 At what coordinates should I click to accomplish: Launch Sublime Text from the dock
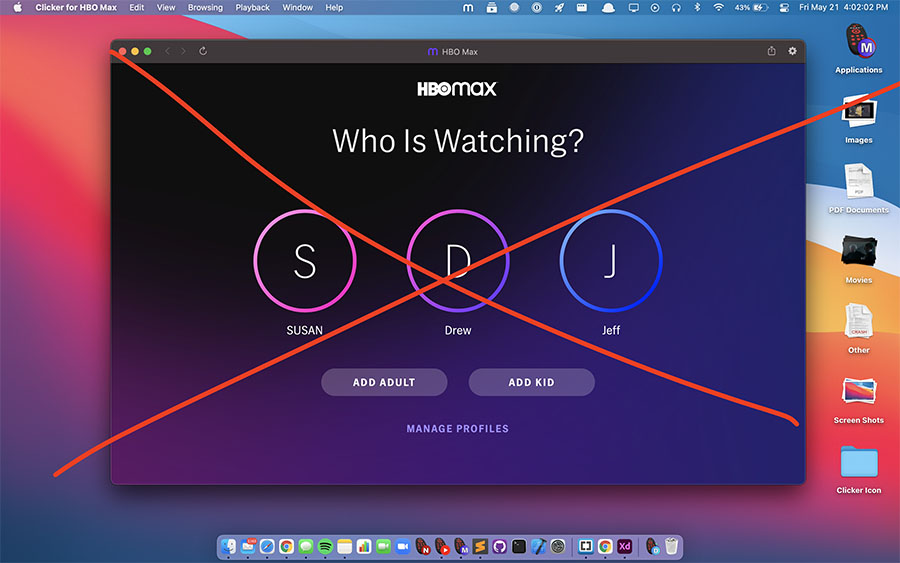tap(480, 546)
